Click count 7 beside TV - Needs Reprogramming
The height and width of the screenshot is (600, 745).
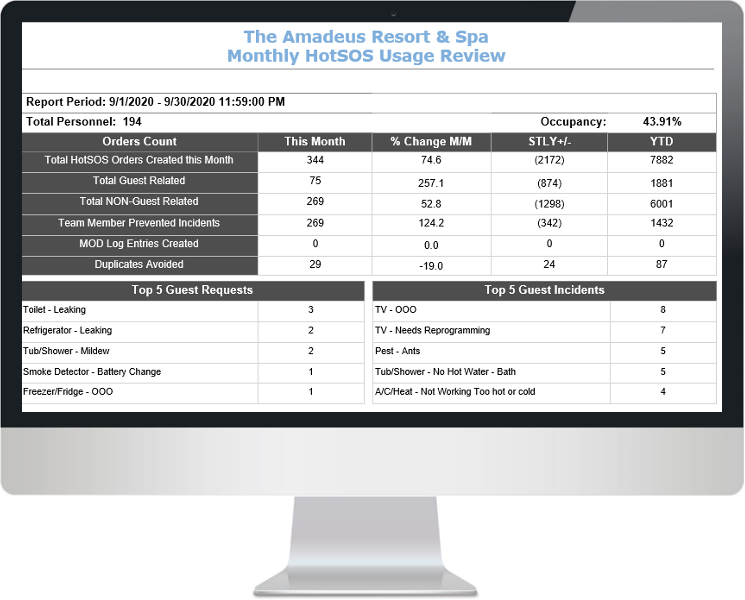[x=663, y=330]
